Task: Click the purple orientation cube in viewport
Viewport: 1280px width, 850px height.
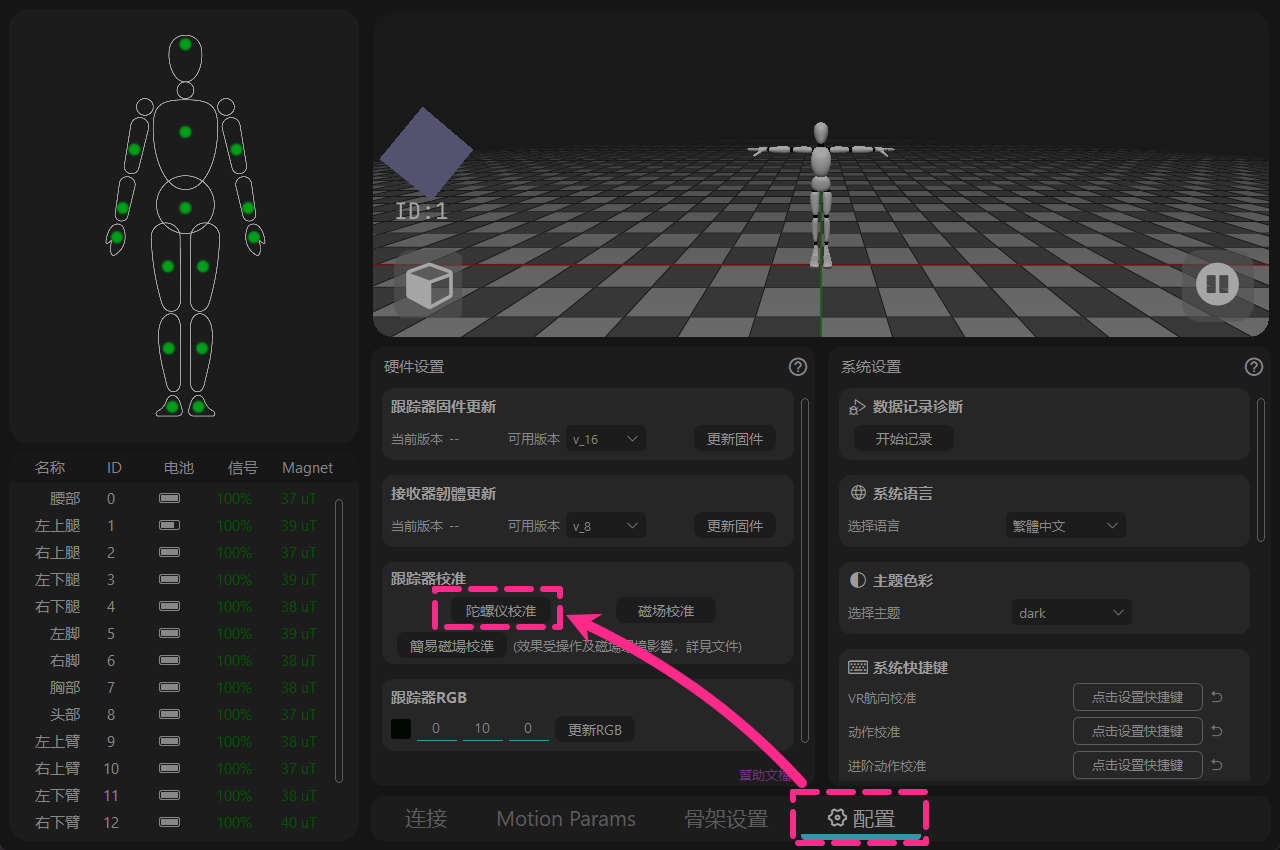Action: (x=426, y=153)
